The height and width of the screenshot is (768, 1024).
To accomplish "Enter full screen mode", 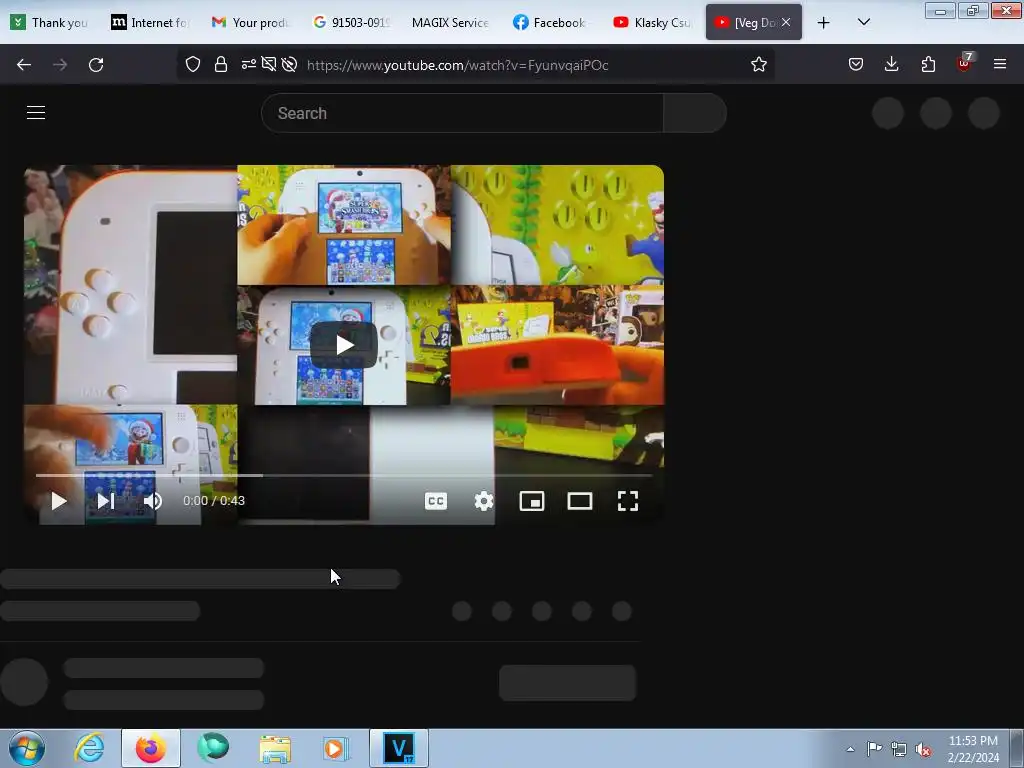I will pyautogui.click(x=628, y=501).
